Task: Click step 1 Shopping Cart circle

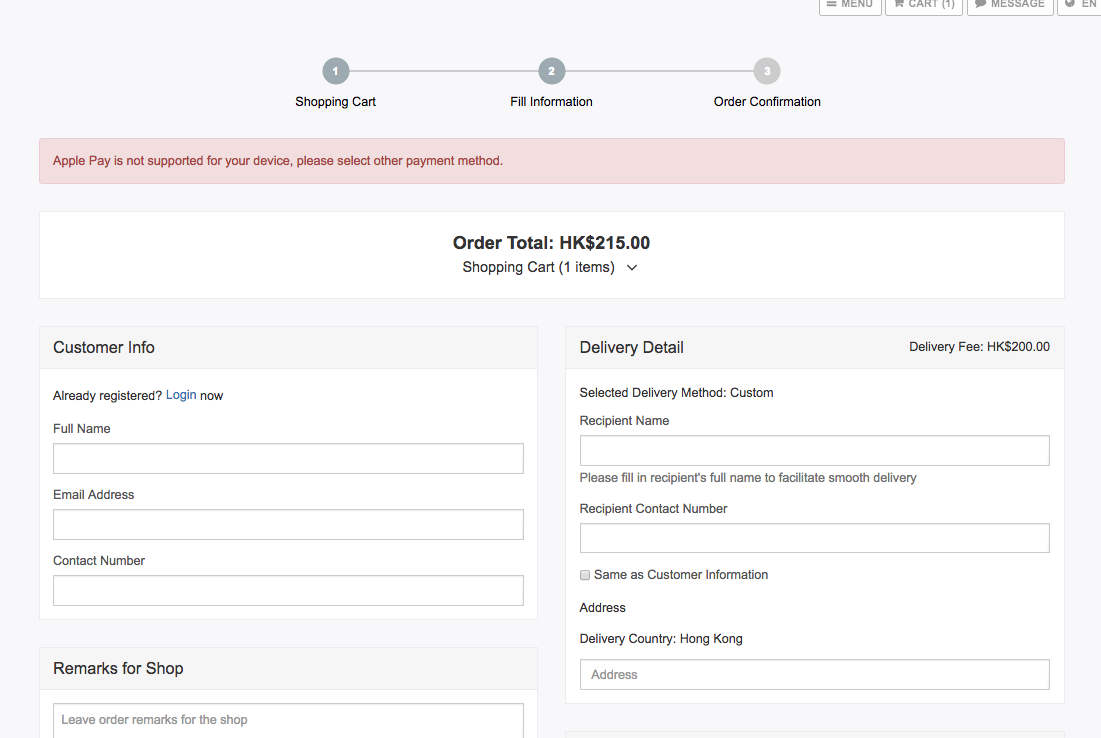Action: point(336,71)
